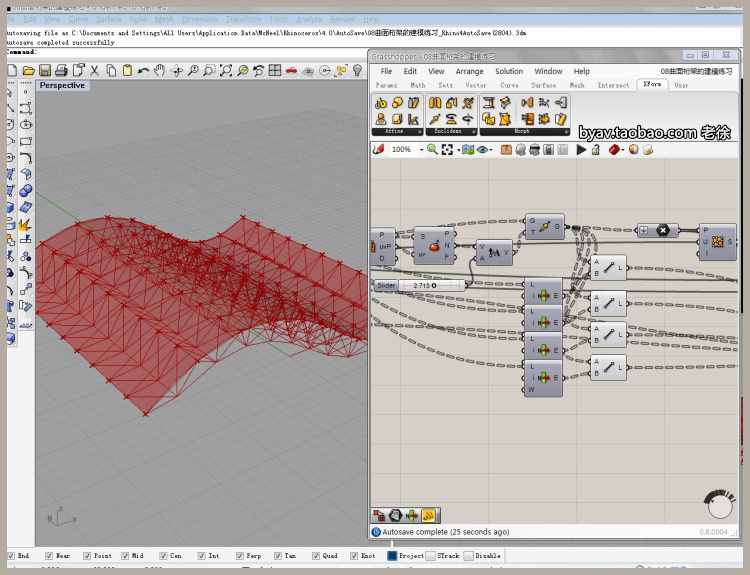Select the Pan hand tool

tap(161, 71)
